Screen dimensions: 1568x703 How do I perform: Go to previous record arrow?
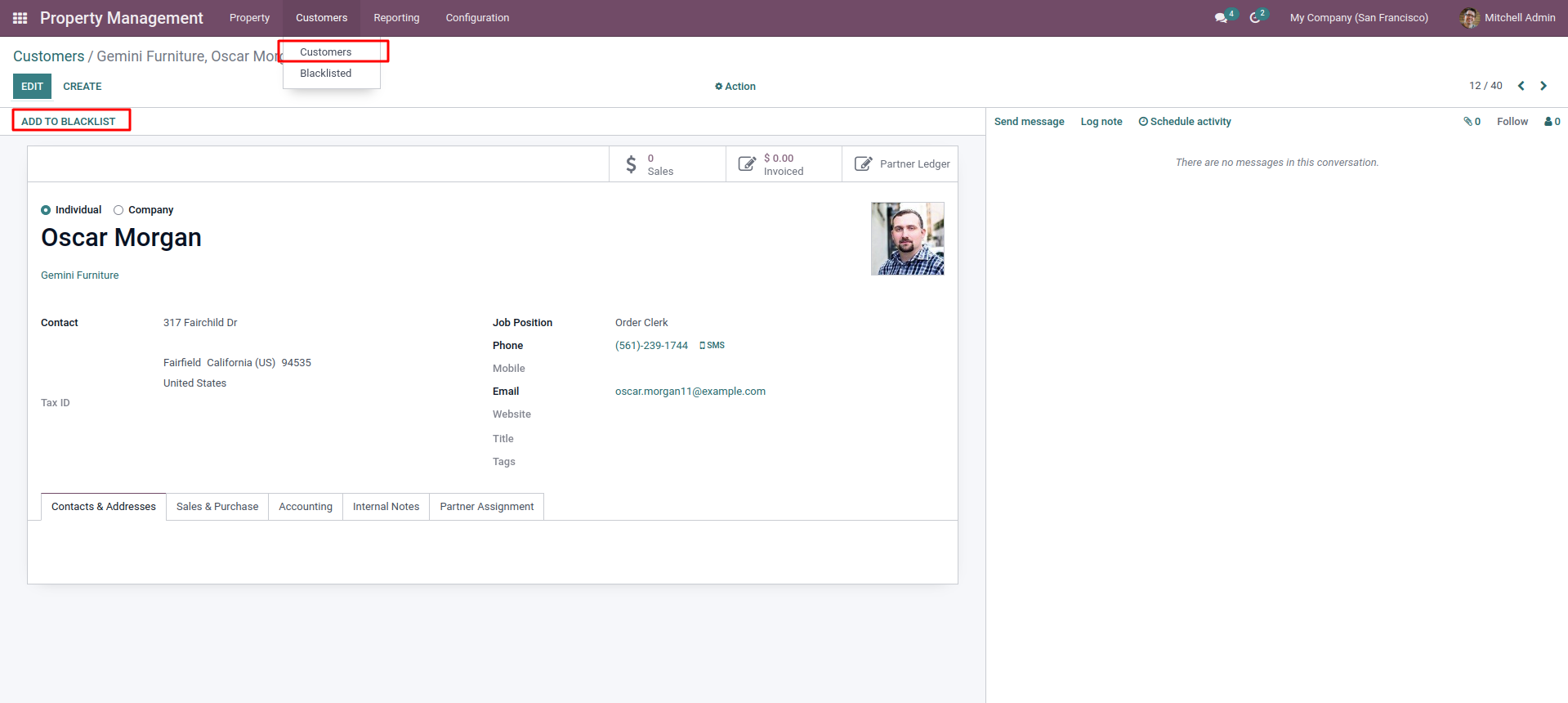tap(1521, 86)
